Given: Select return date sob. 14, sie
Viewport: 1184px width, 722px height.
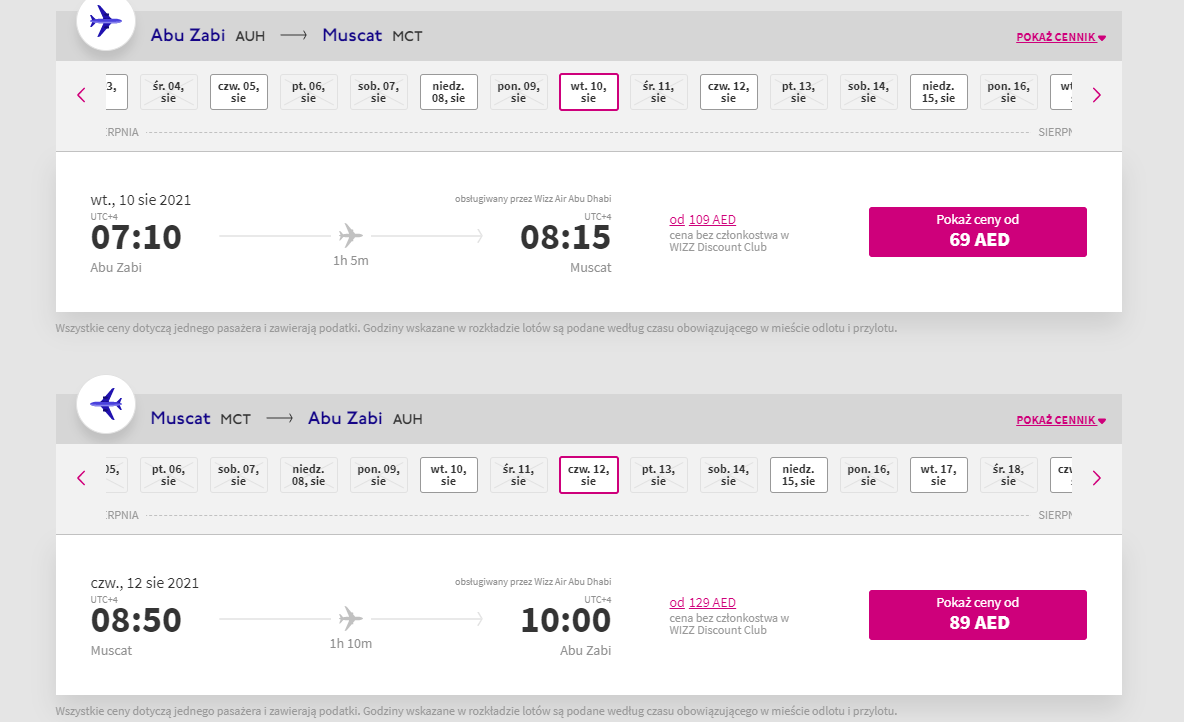Looking at the screenshot, I should click(x=729, y=475).
